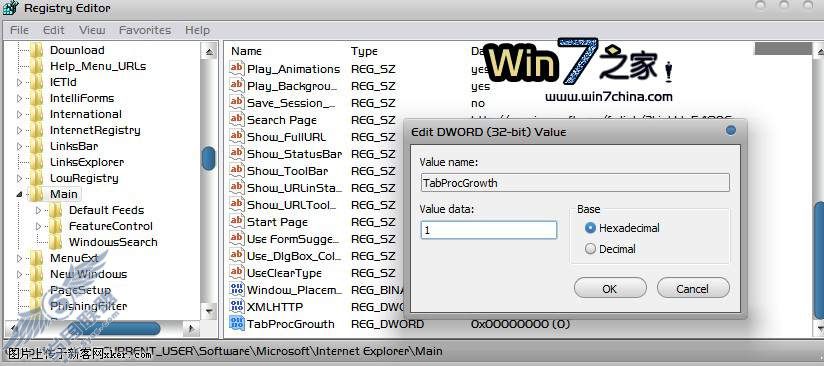Click the FeatureControl folder icon
The height and width of the screenshot is (366, 824).
click(55, 226)
